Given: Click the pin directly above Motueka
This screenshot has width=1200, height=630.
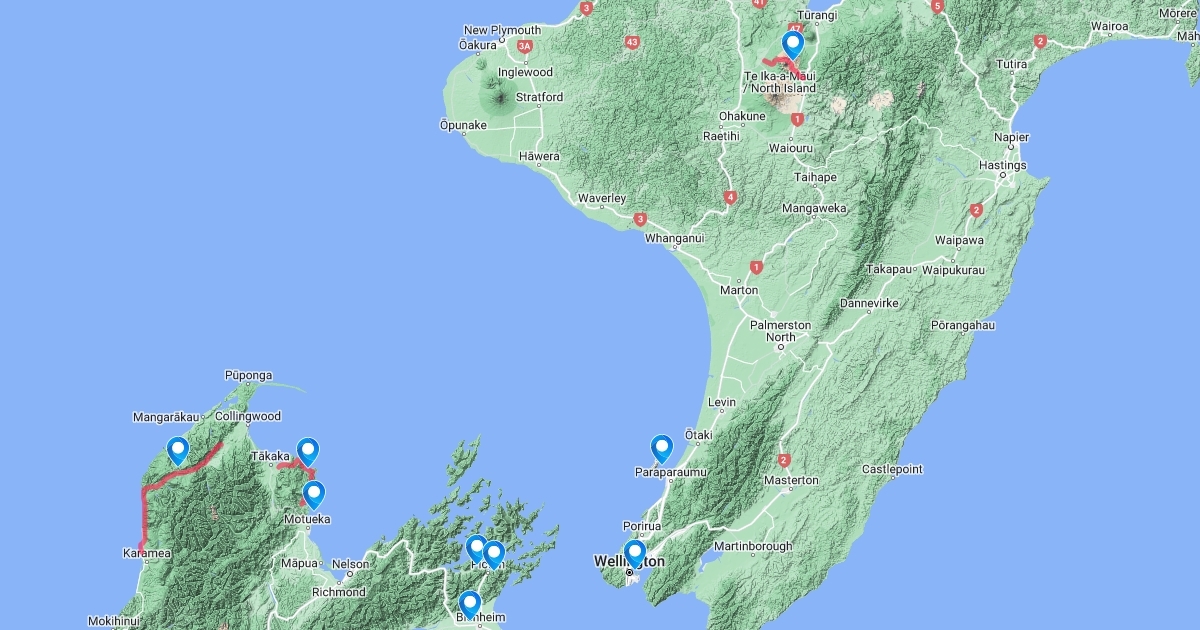Looking at the screenshot, I should pyautogui.click(x=314, y=495).
